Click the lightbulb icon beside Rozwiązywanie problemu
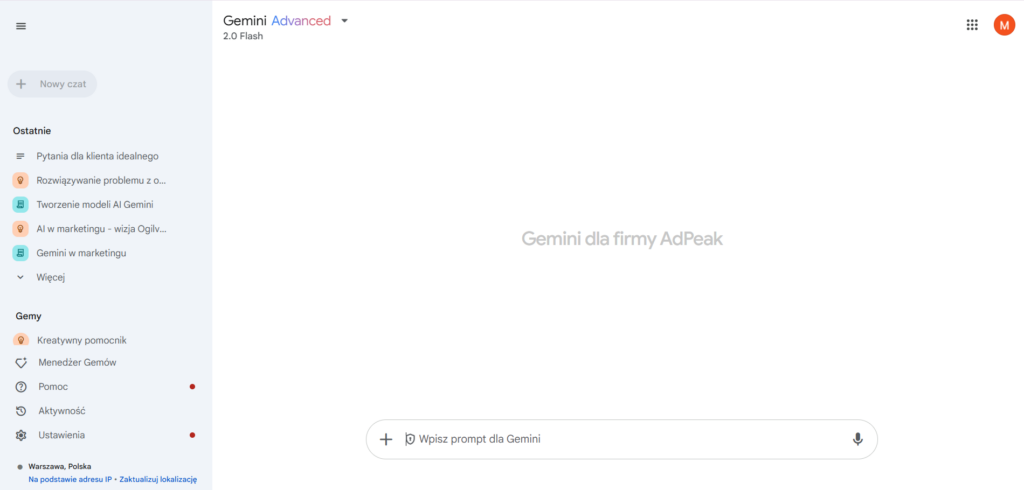This screenshot has height=490, width=1024. coord(20,180)
